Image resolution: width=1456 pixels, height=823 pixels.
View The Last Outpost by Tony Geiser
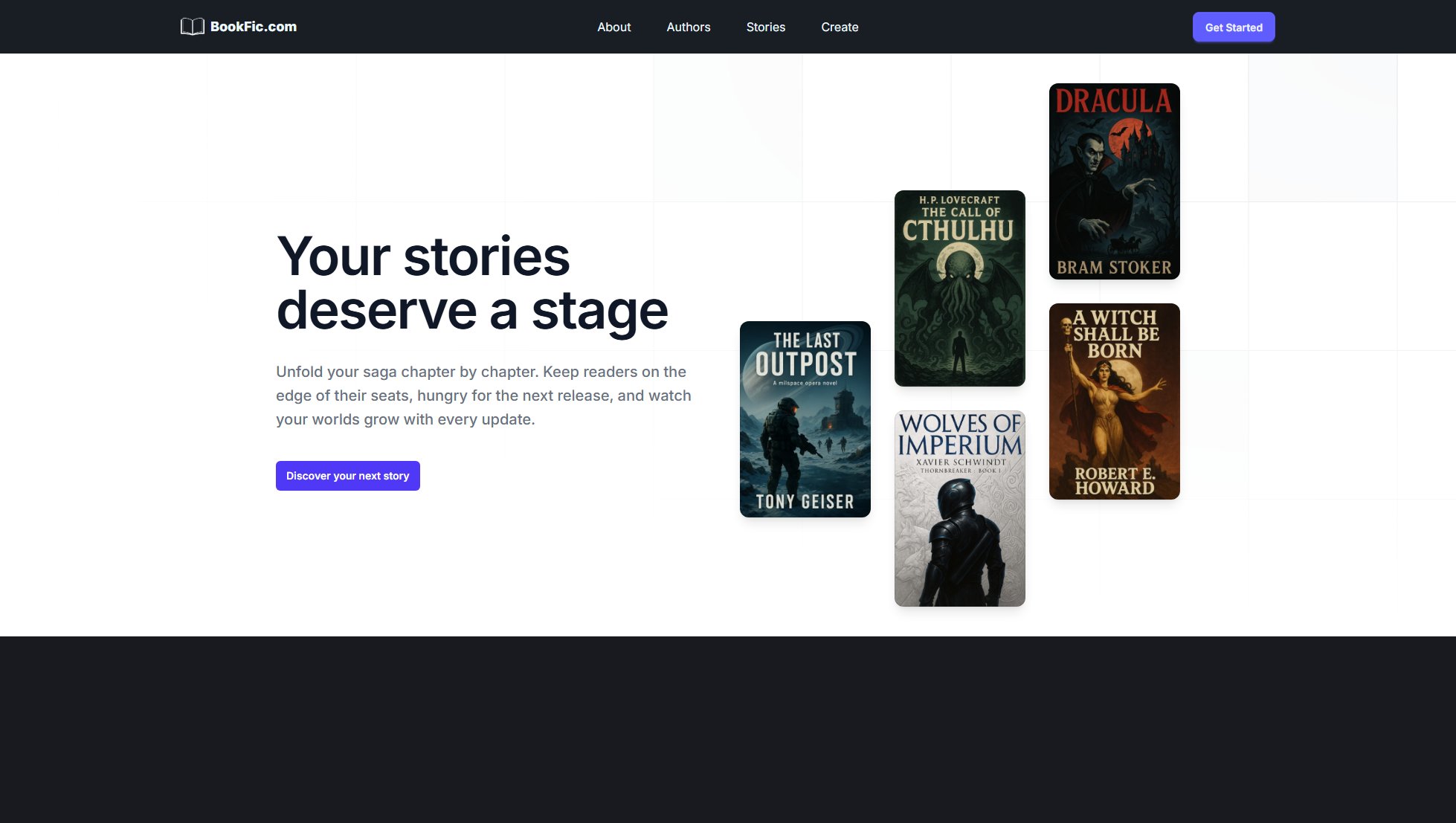(805, 419)
